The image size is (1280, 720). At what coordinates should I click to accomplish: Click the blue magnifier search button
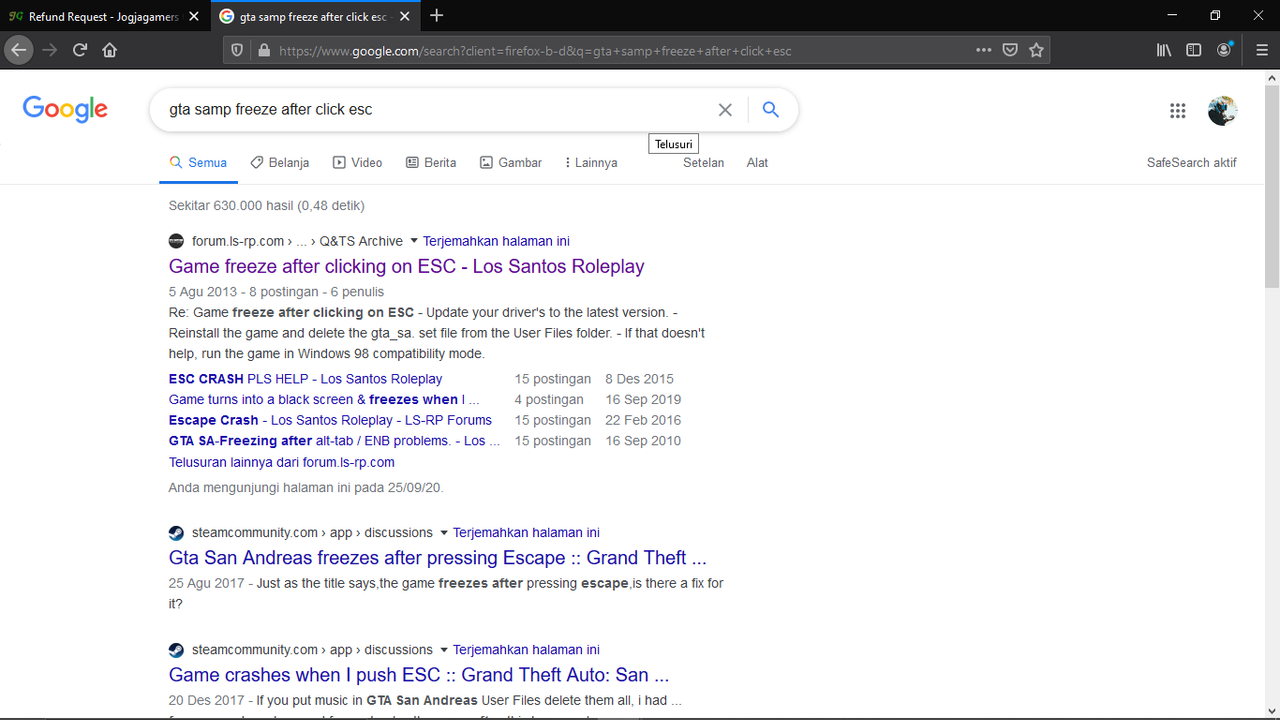pos(770,110)
